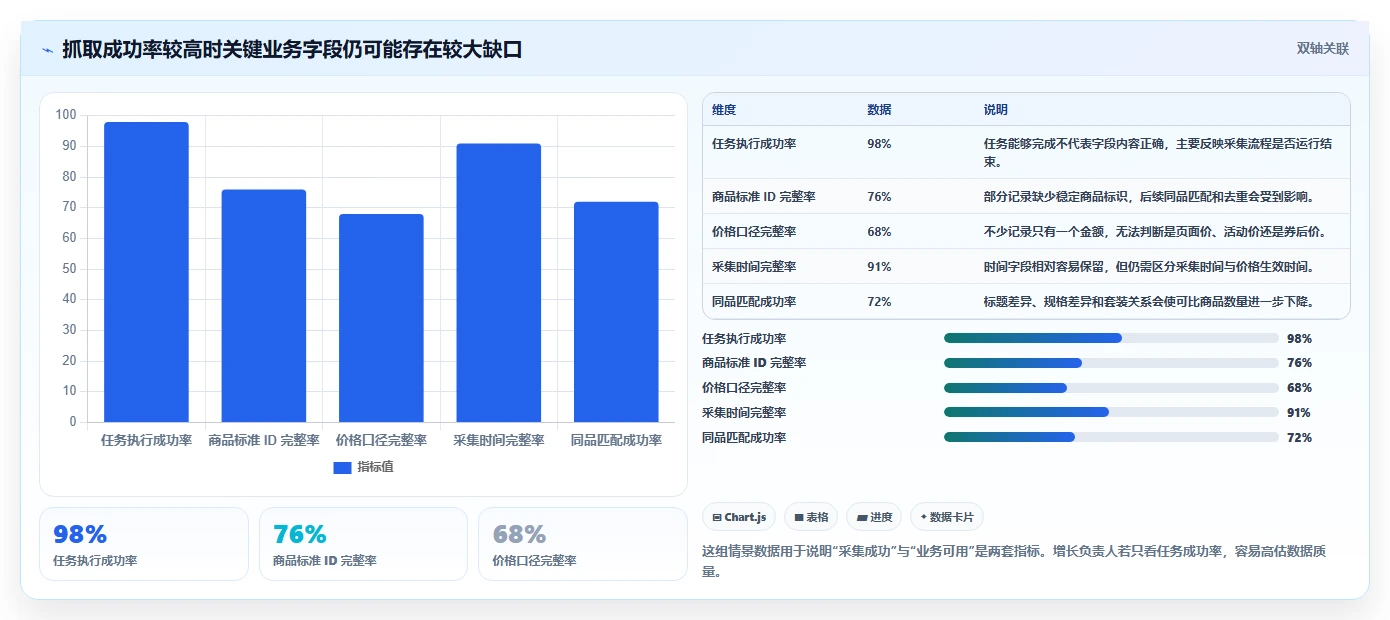Open the 76% 商品标准 ID 完整率 stat card
Image resolution: width=1390 pixels, height=620 pixels.
click(363, 544)
